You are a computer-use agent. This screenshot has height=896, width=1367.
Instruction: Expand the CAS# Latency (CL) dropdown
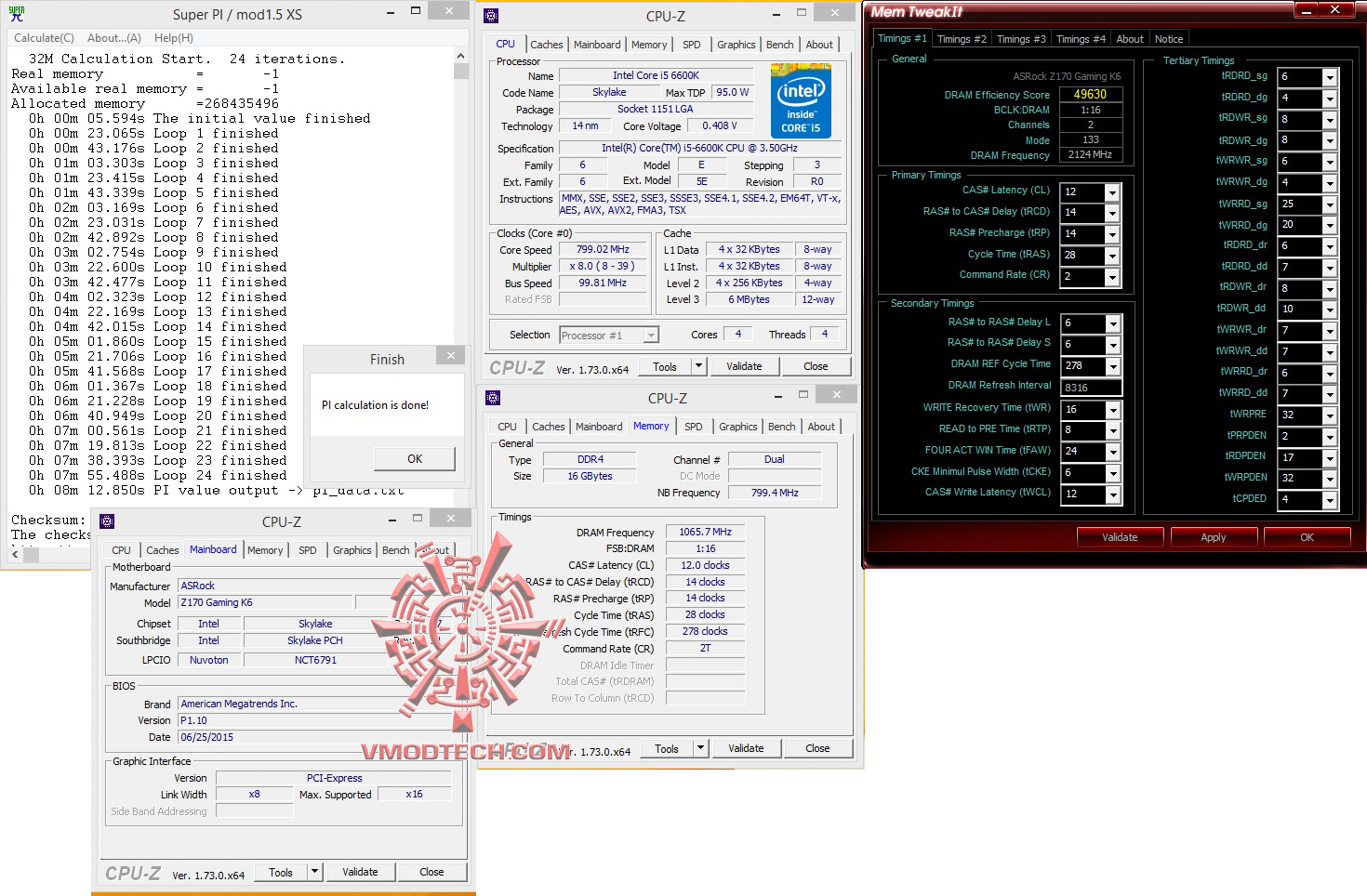click(x=1112, y=192)
